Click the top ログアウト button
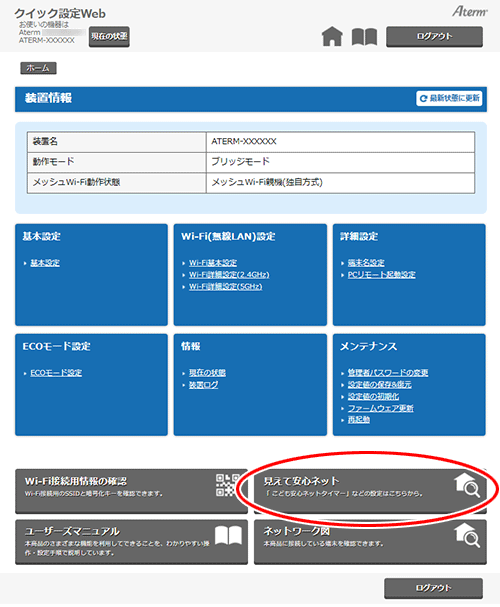This screenshot has width=500, height=607. pos(434,37)
